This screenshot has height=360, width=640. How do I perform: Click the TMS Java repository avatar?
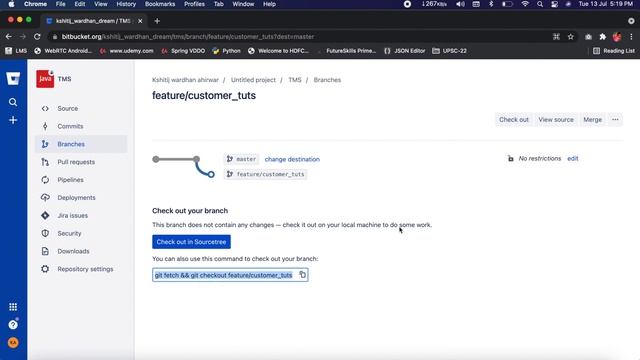click(45, 79)
